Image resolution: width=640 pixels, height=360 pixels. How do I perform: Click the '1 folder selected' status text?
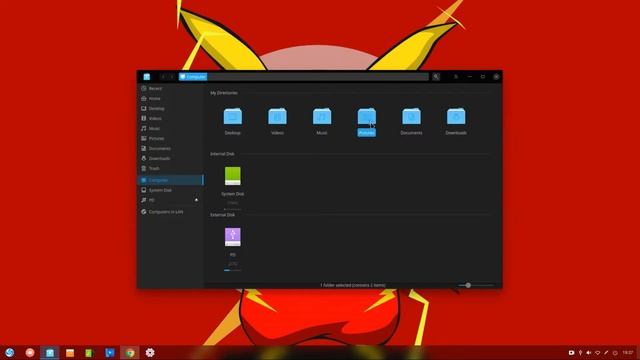point(352,285)
